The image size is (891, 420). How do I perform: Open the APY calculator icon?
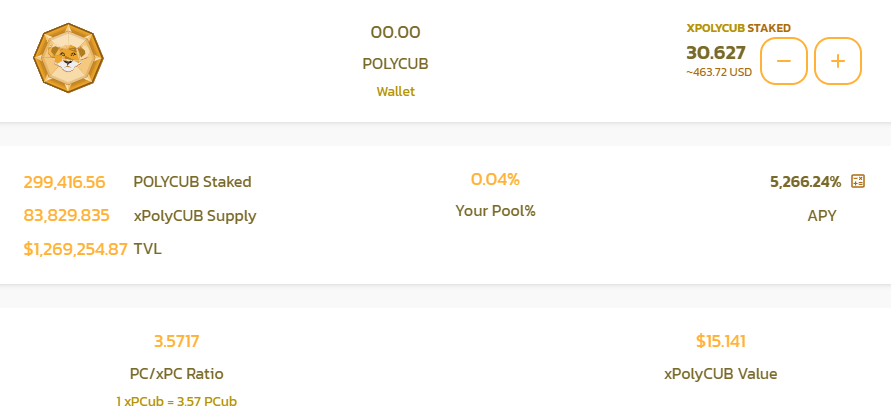pos(857,181)
